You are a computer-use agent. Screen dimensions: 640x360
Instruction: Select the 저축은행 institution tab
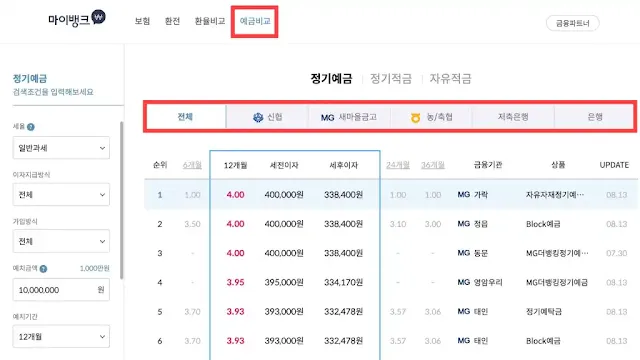pos(513,117)
